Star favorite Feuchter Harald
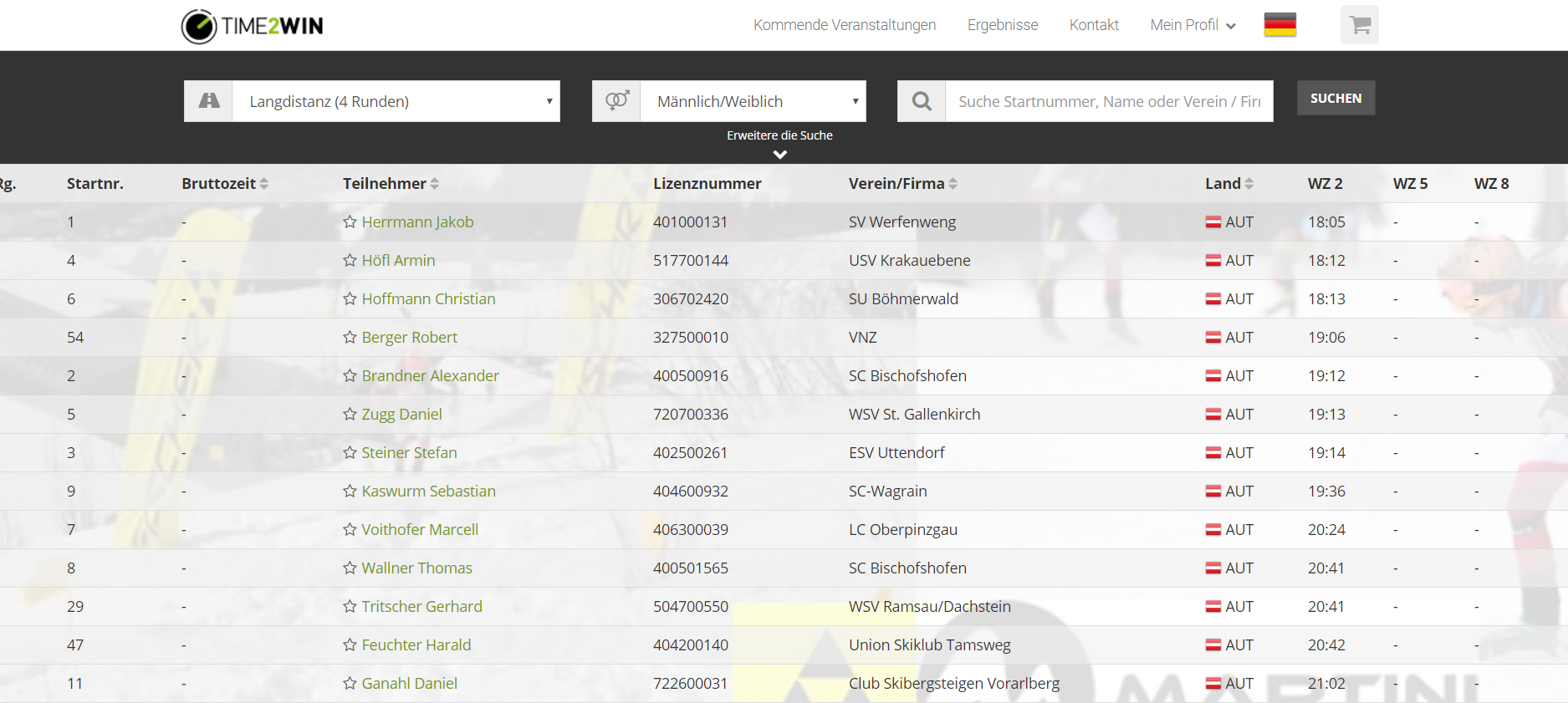This screenshot has width=1568, height=703. coord(350,644)
